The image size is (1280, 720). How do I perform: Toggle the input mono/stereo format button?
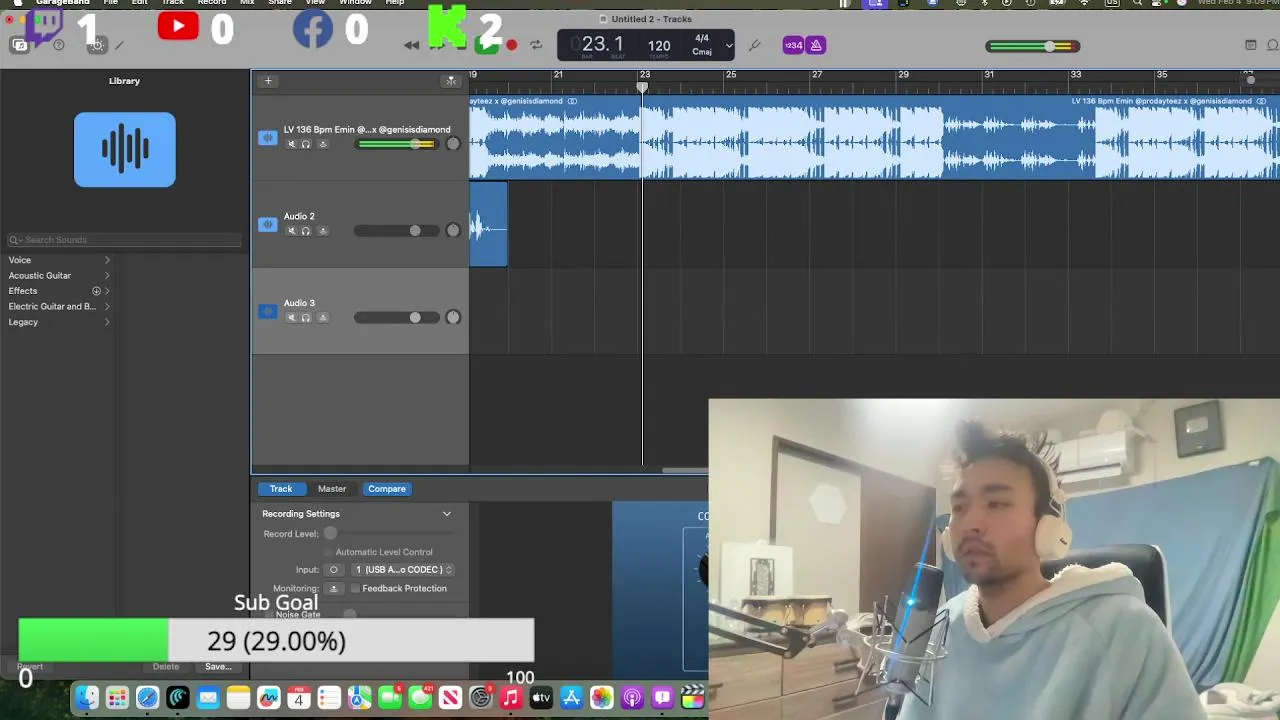tap(334, 570)
